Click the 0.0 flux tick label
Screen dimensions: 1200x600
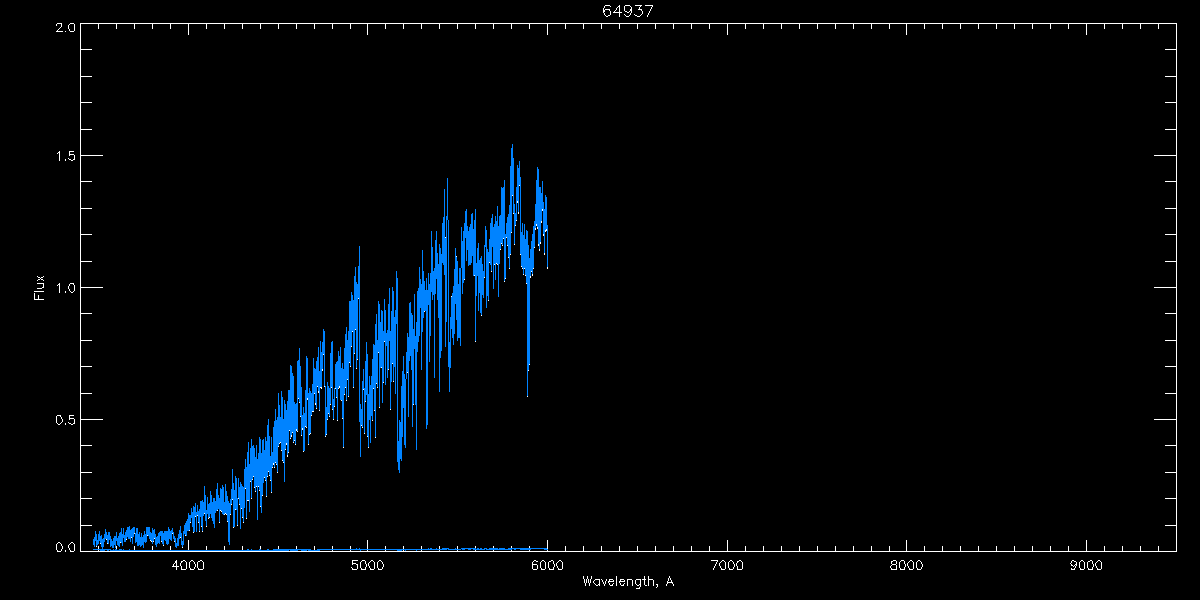[x=66, y=548]
